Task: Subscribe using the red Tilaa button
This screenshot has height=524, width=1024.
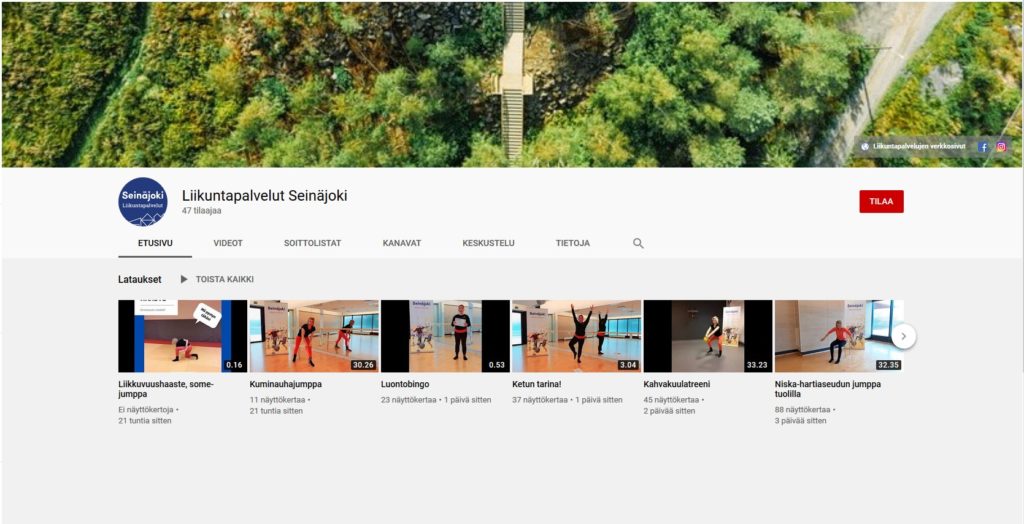Action: coord(881,201)
